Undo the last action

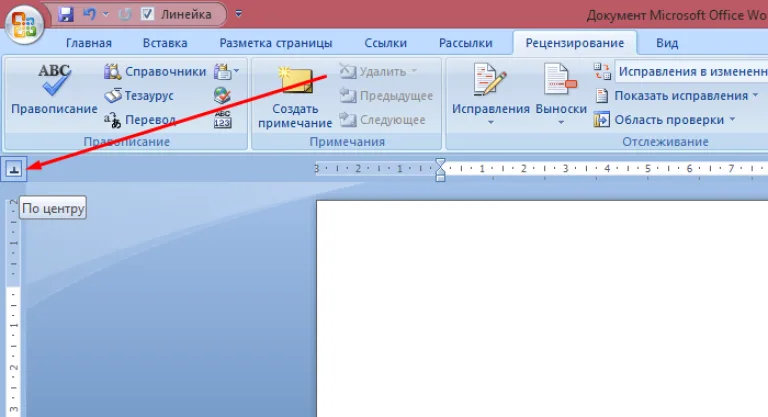[x=90, y=14]
